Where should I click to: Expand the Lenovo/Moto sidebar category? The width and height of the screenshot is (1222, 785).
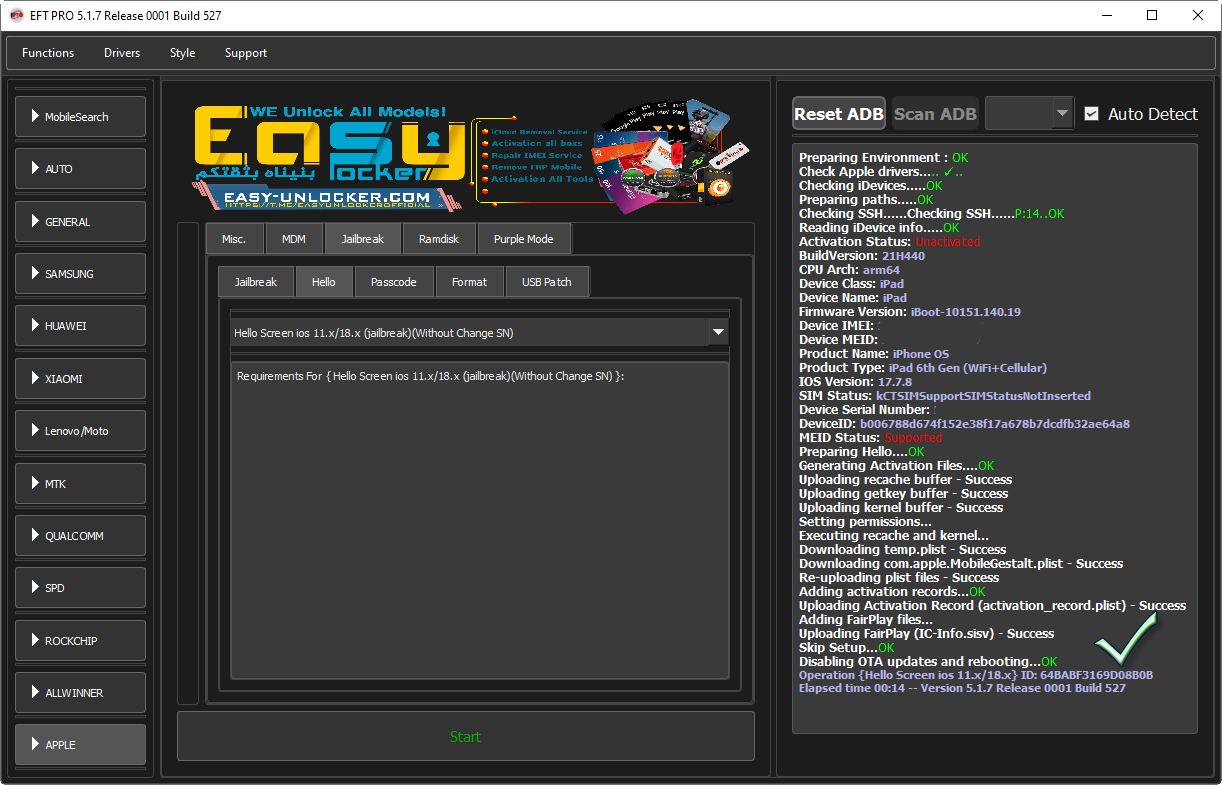tap(80, 431)
